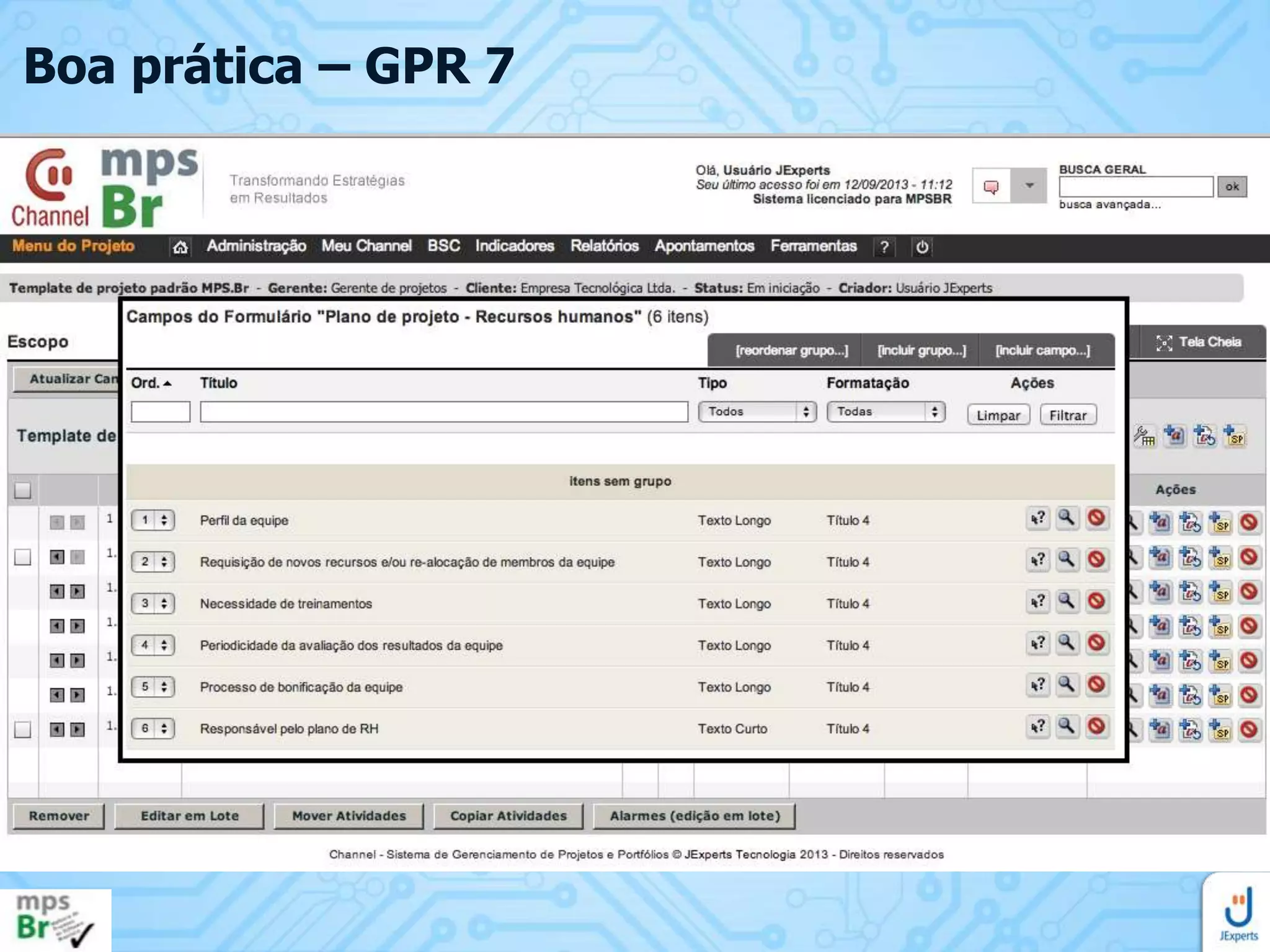1270x952 pixels.
Task: View details of Perfil da equipe field
Action: click(1067, 518)
